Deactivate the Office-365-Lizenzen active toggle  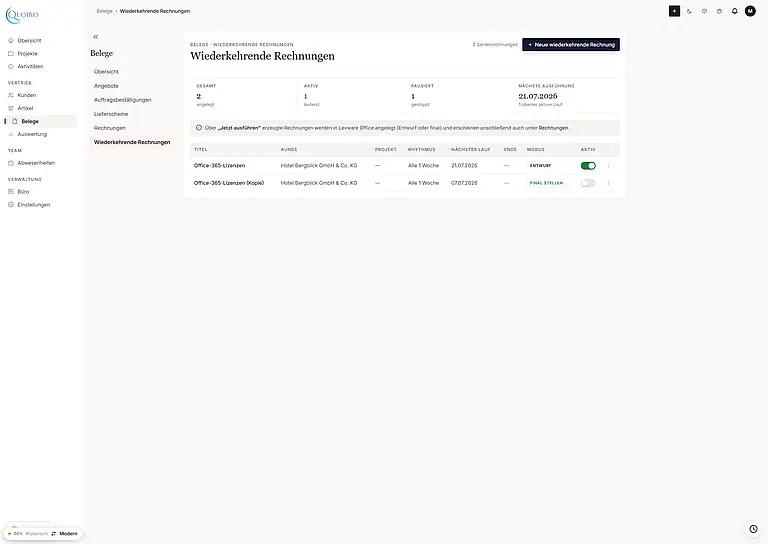click(588, 166)
